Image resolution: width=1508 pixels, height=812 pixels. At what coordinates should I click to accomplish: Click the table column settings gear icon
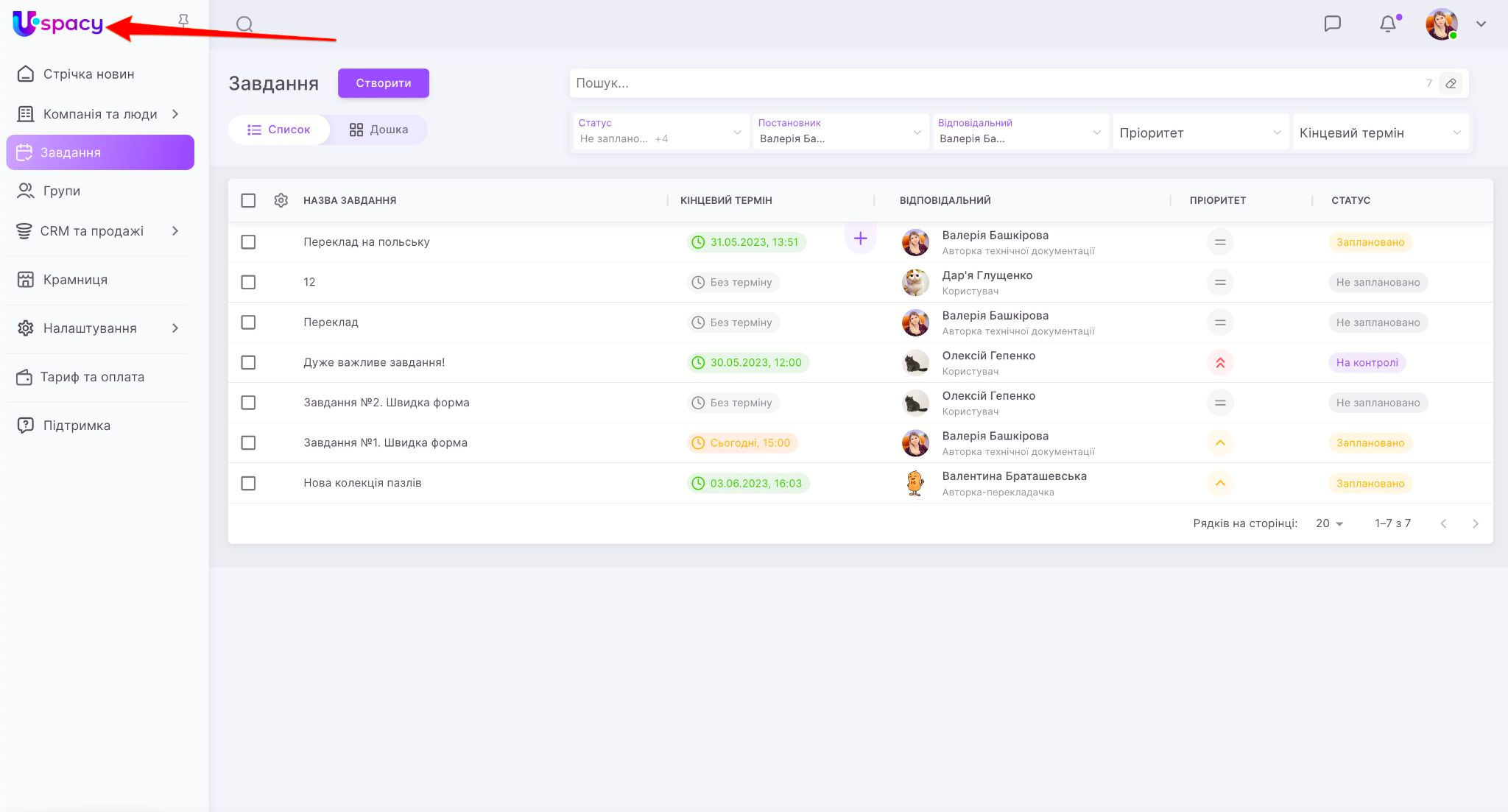[281, 200]
